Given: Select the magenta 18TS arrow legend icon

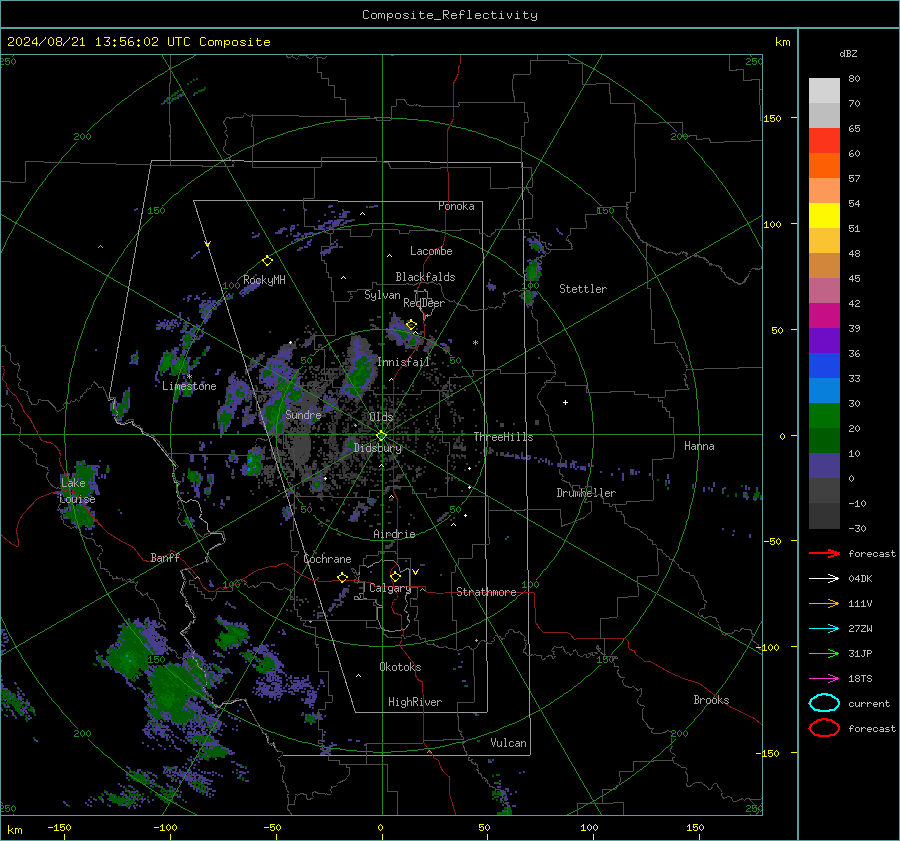Looking at the screenshot, I should 824,679.
